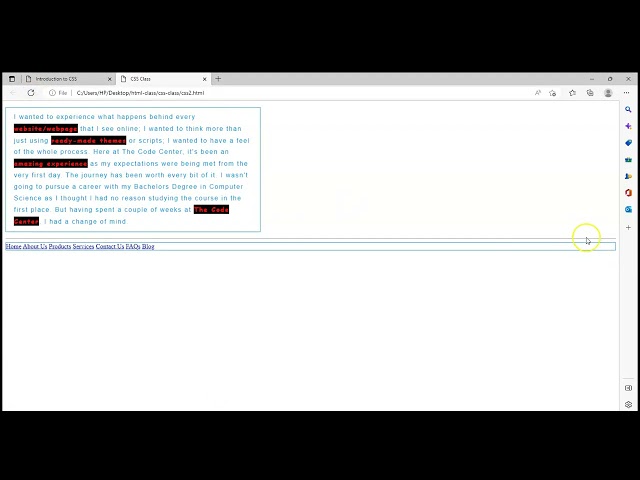Close the CSS Class tab
The height and width of the screenshot is (480, 640).
coord(204,79)
